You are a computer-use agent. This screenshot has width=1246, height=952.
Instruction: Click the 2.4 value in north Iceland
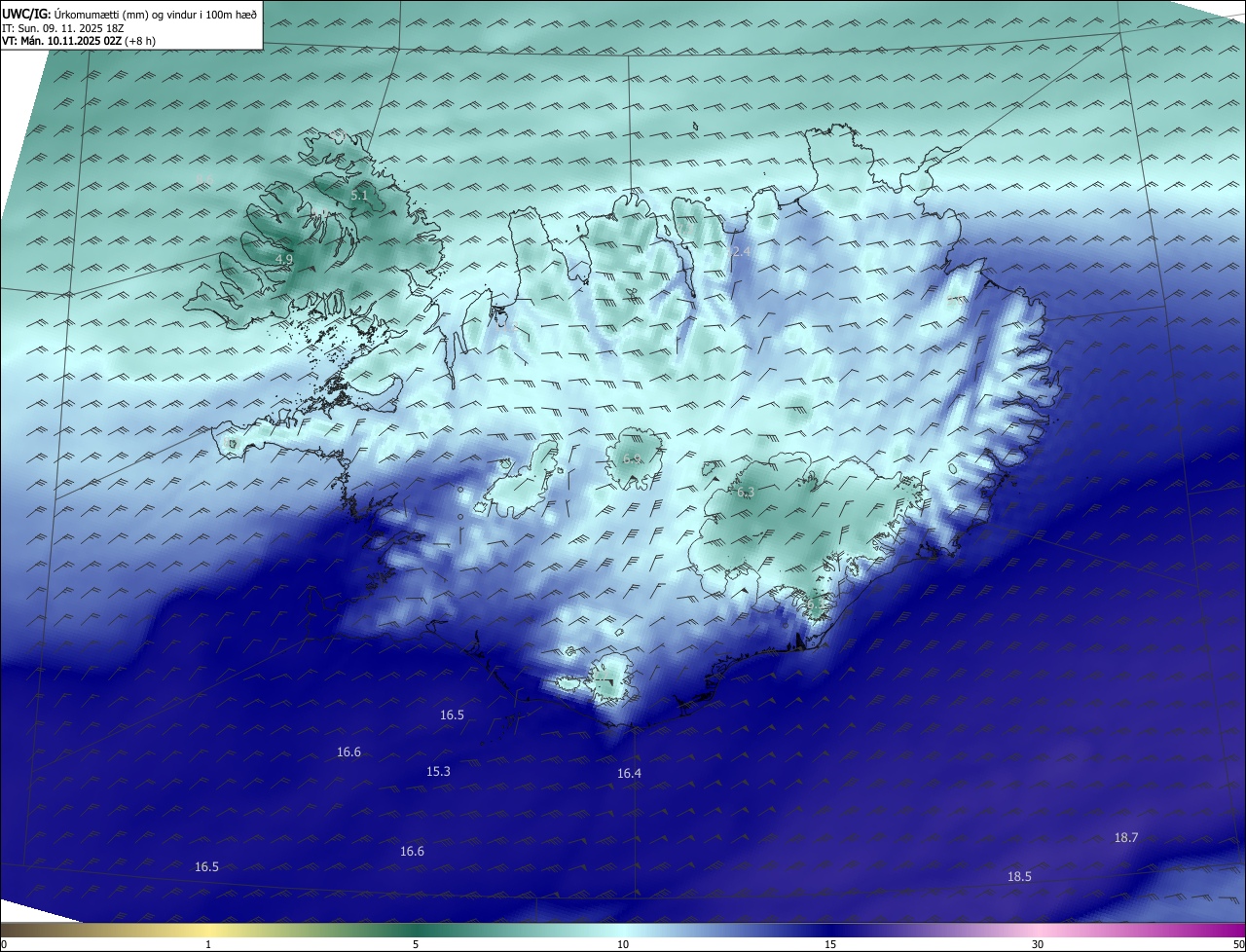tap(741, 252)
